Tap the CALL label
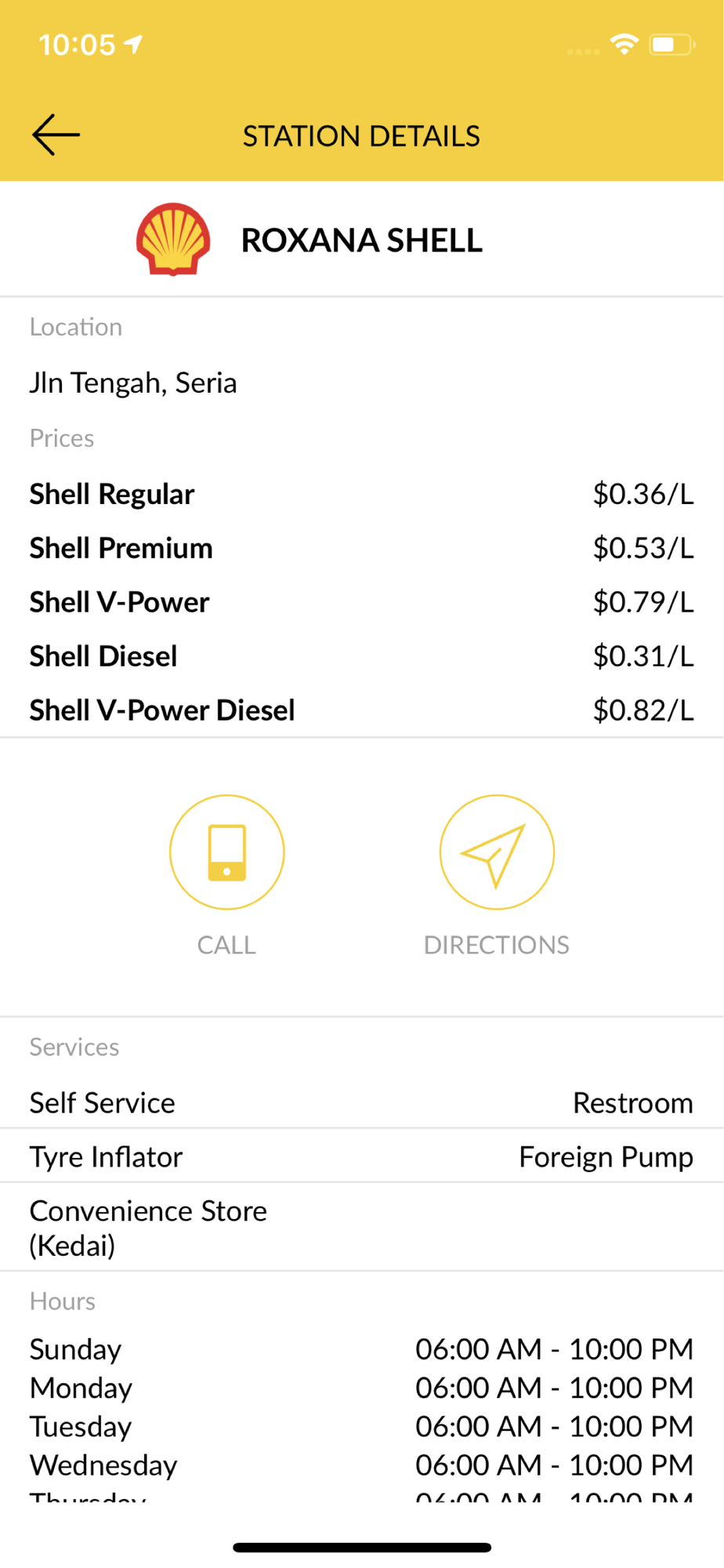724x1568 pixels. coord(226,945)
